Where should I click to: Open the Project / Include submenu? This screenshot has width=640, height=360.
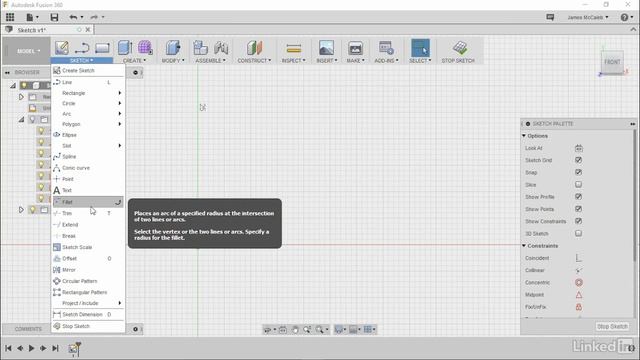(88, 303)
